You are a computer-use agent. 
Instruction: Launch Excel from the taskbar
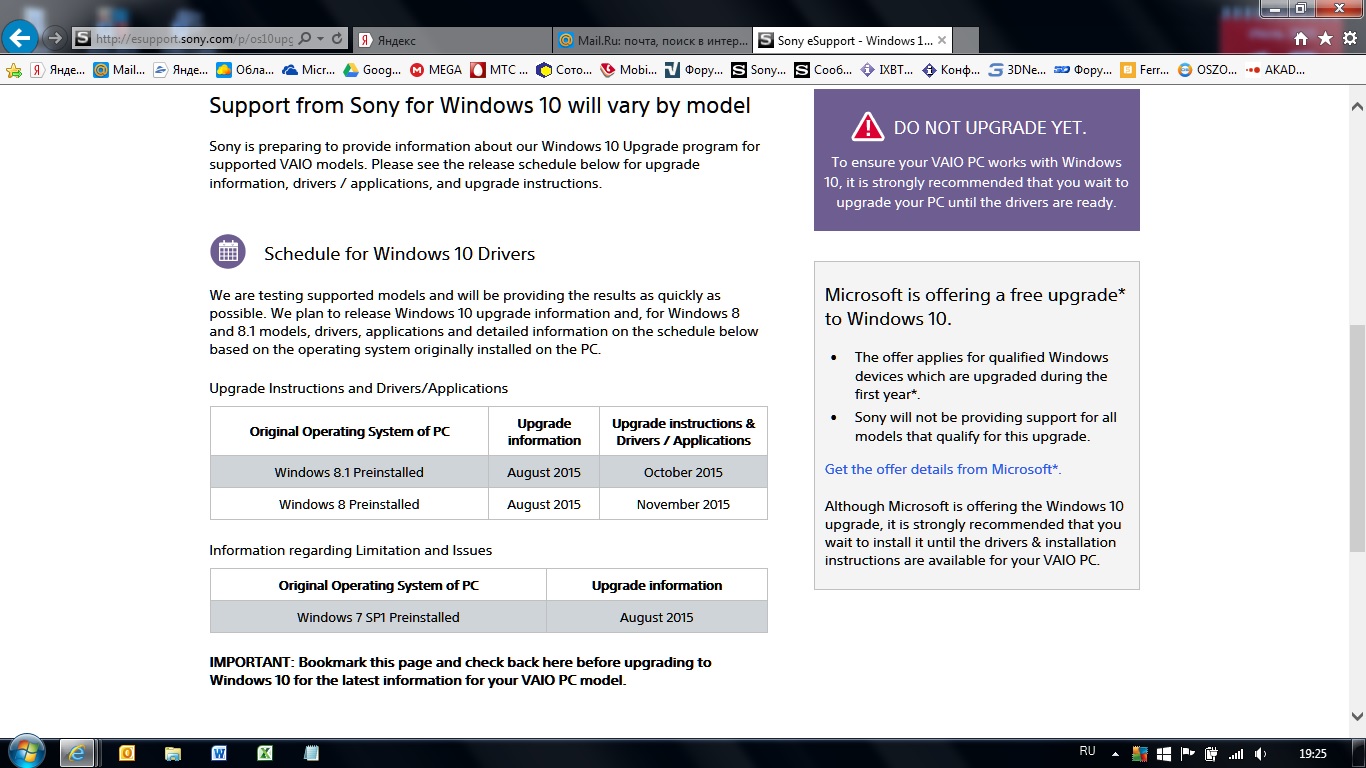pos(265,753)
